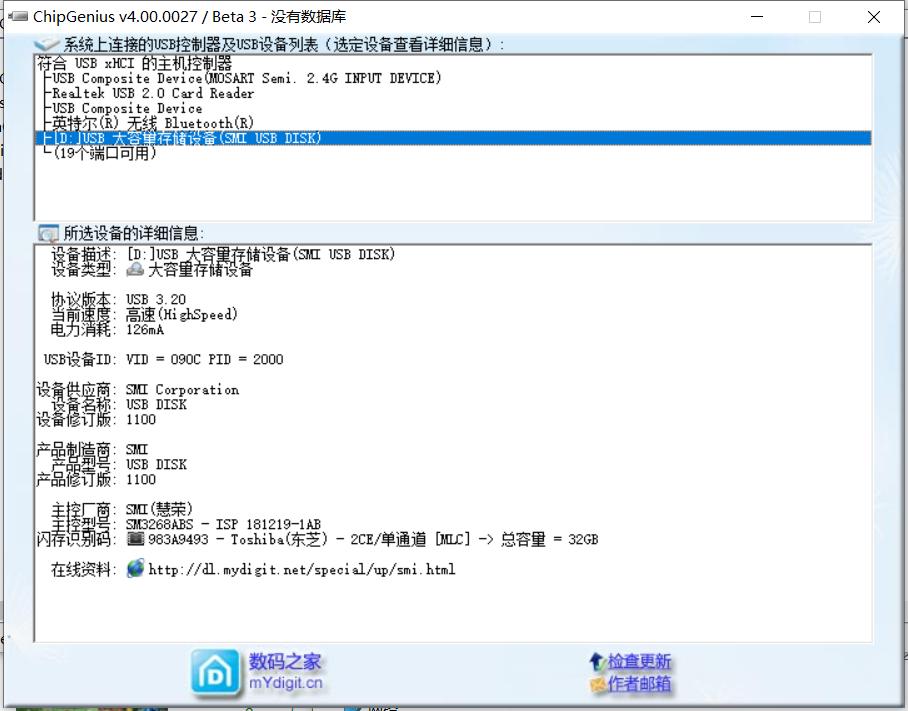
Task: Select MOSART Semi 2.4G INPUT DEVICE entry
Action: coord(246,78)
